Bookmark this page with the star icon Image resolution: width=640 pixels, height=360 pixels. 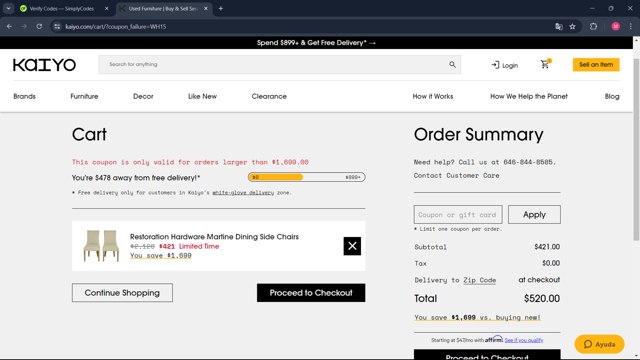(572, 27)
